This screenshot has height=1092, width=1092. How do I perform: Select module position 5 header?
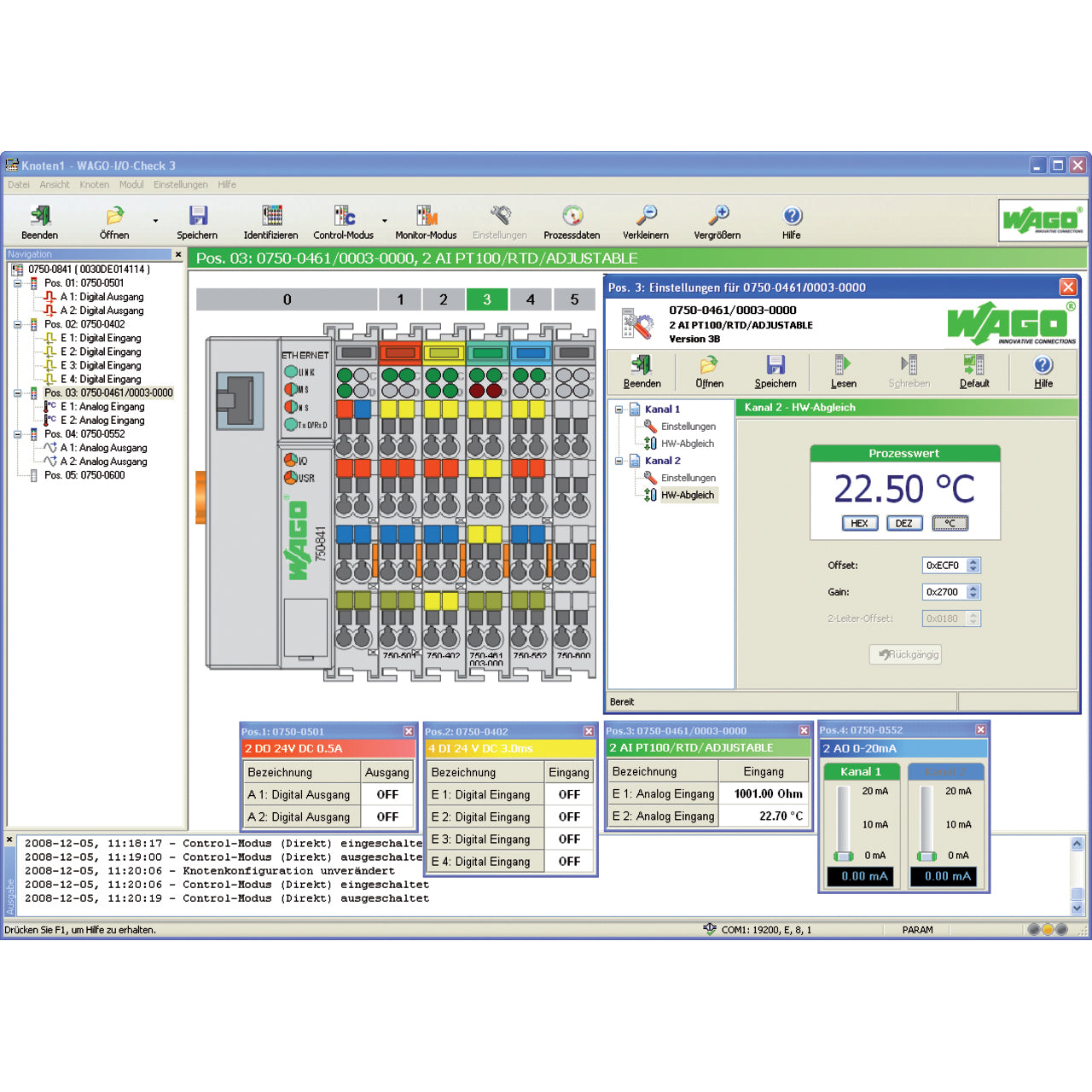(x=574, y=299)
